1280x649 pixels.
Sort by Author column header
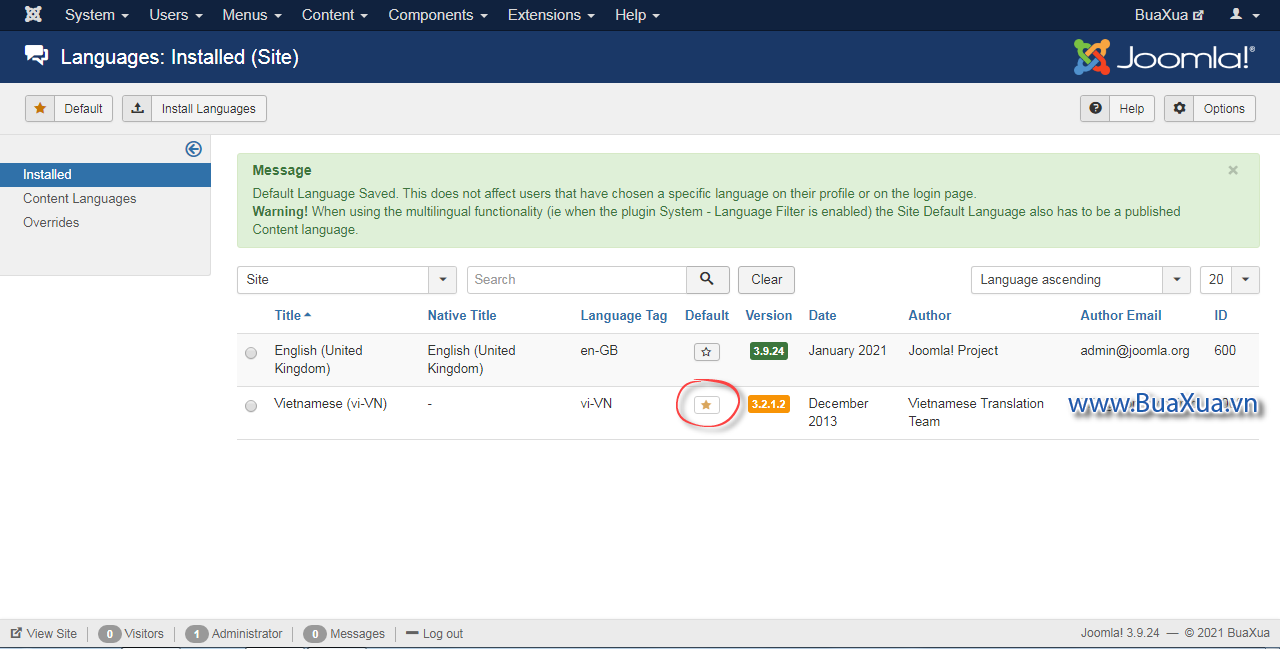point(930,315)
